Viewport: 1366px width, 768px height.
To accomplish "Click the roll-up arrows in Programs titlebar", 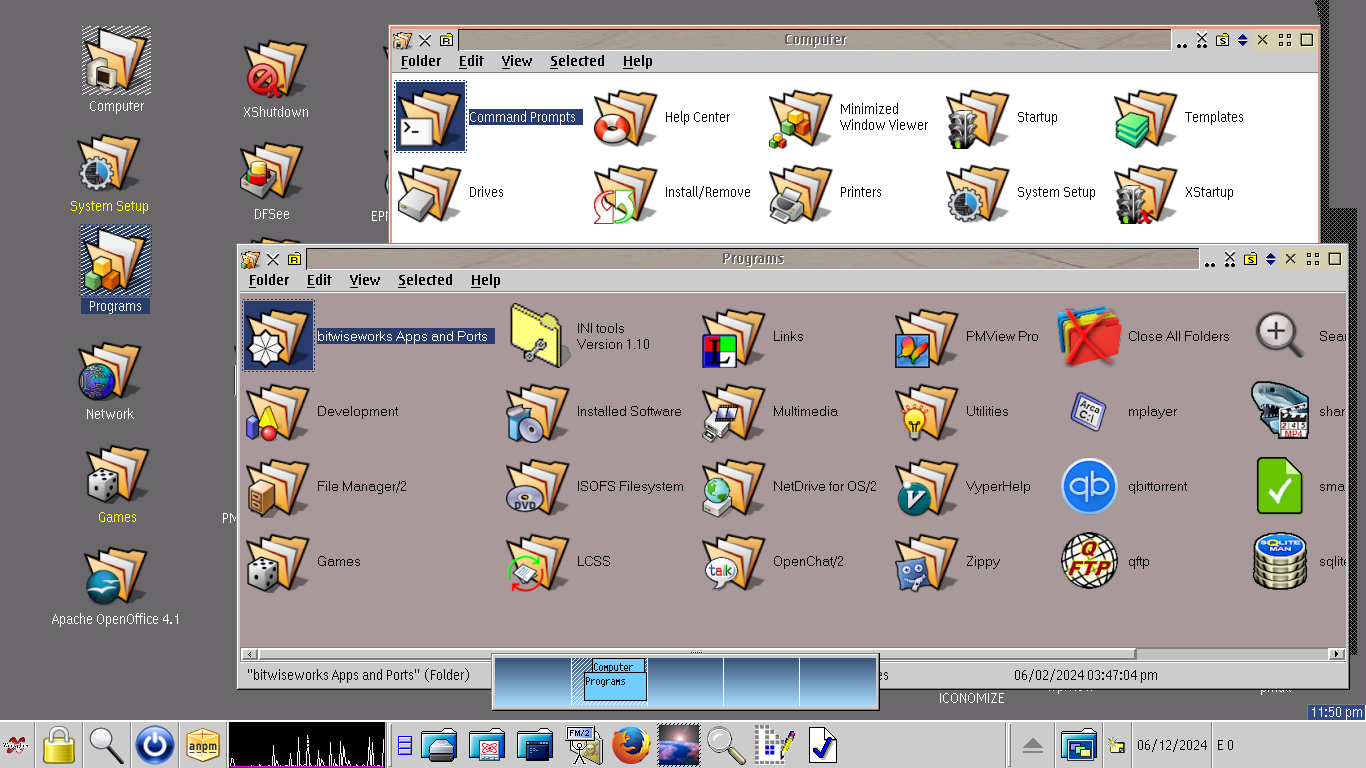I will (1270, 259).
